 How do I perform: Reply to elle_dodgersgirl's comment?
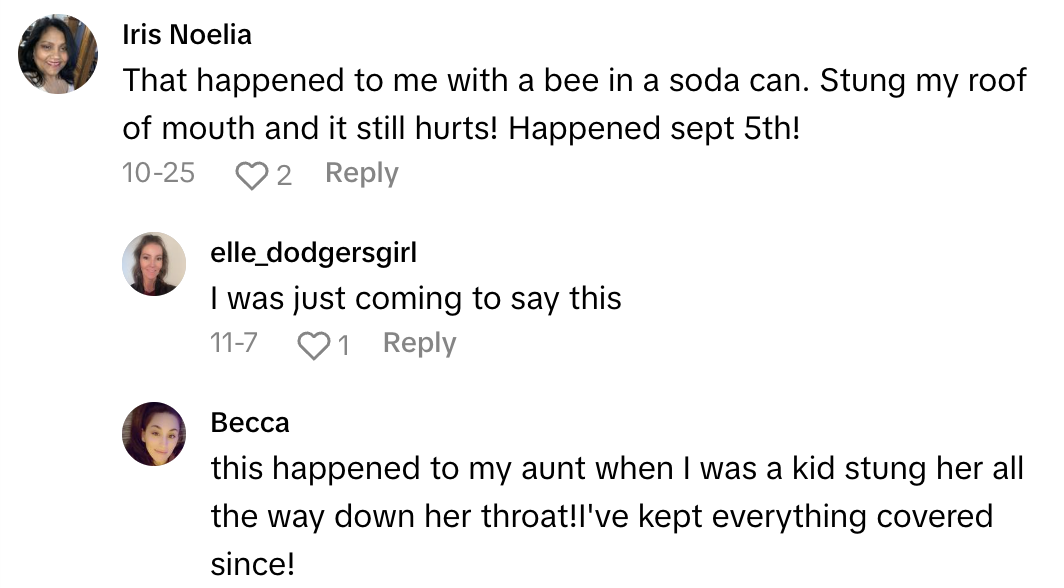click(x=419, y=344)
